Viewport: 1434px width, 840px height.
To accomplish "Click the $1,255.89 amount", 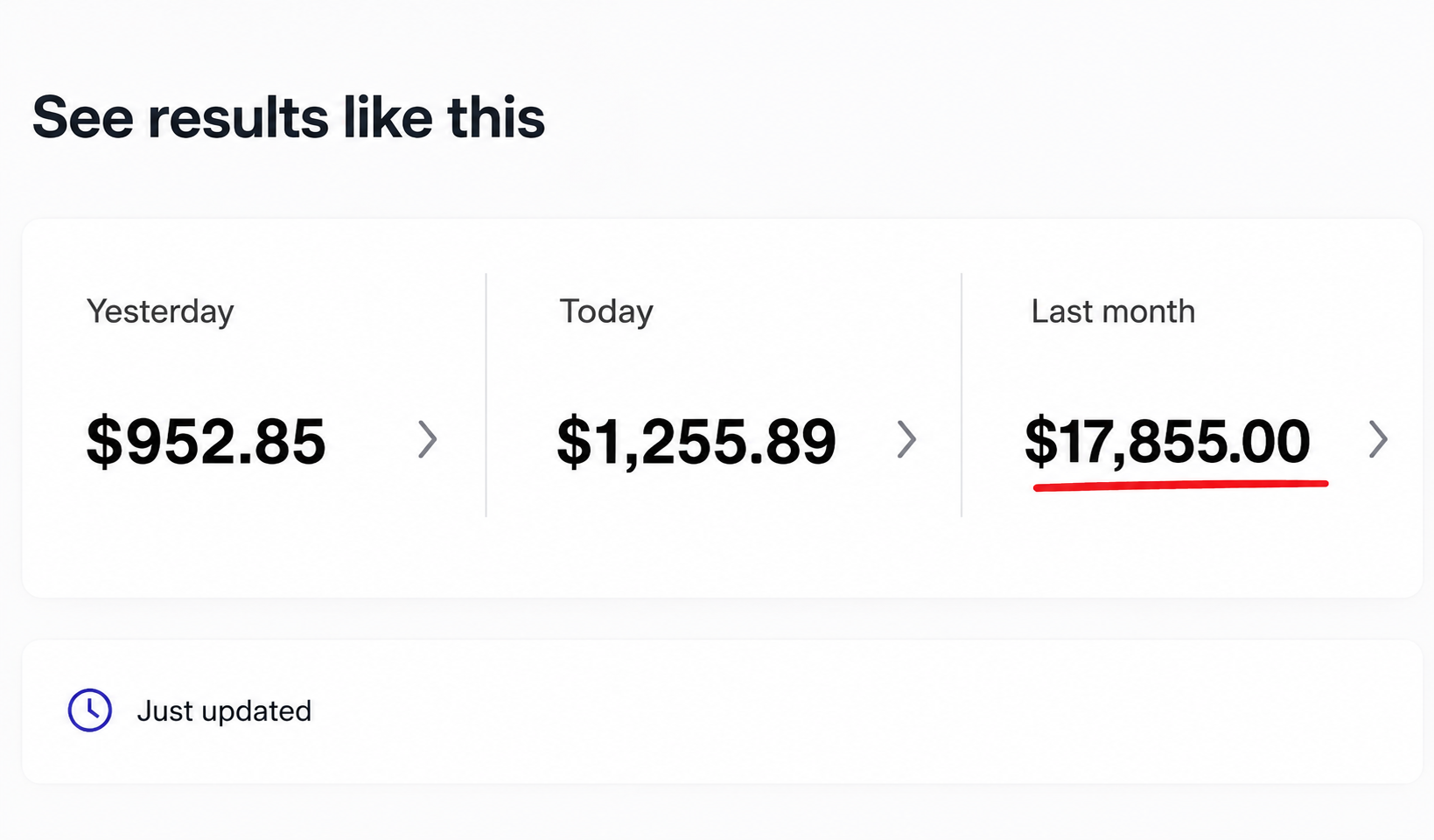I will click(696, 441).
